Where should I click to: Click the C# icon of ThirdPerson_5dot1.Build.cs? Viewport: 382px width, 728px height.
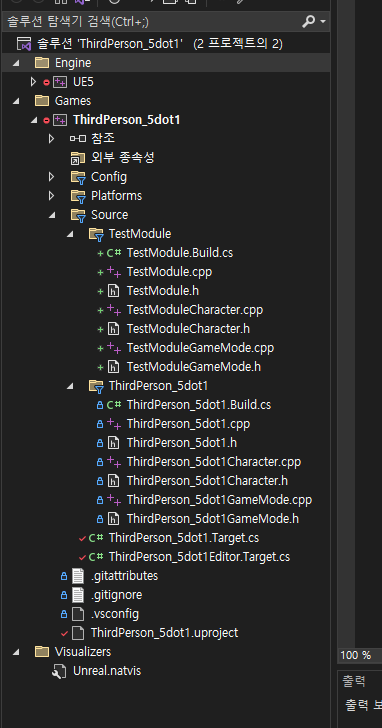tap(114, 405)
